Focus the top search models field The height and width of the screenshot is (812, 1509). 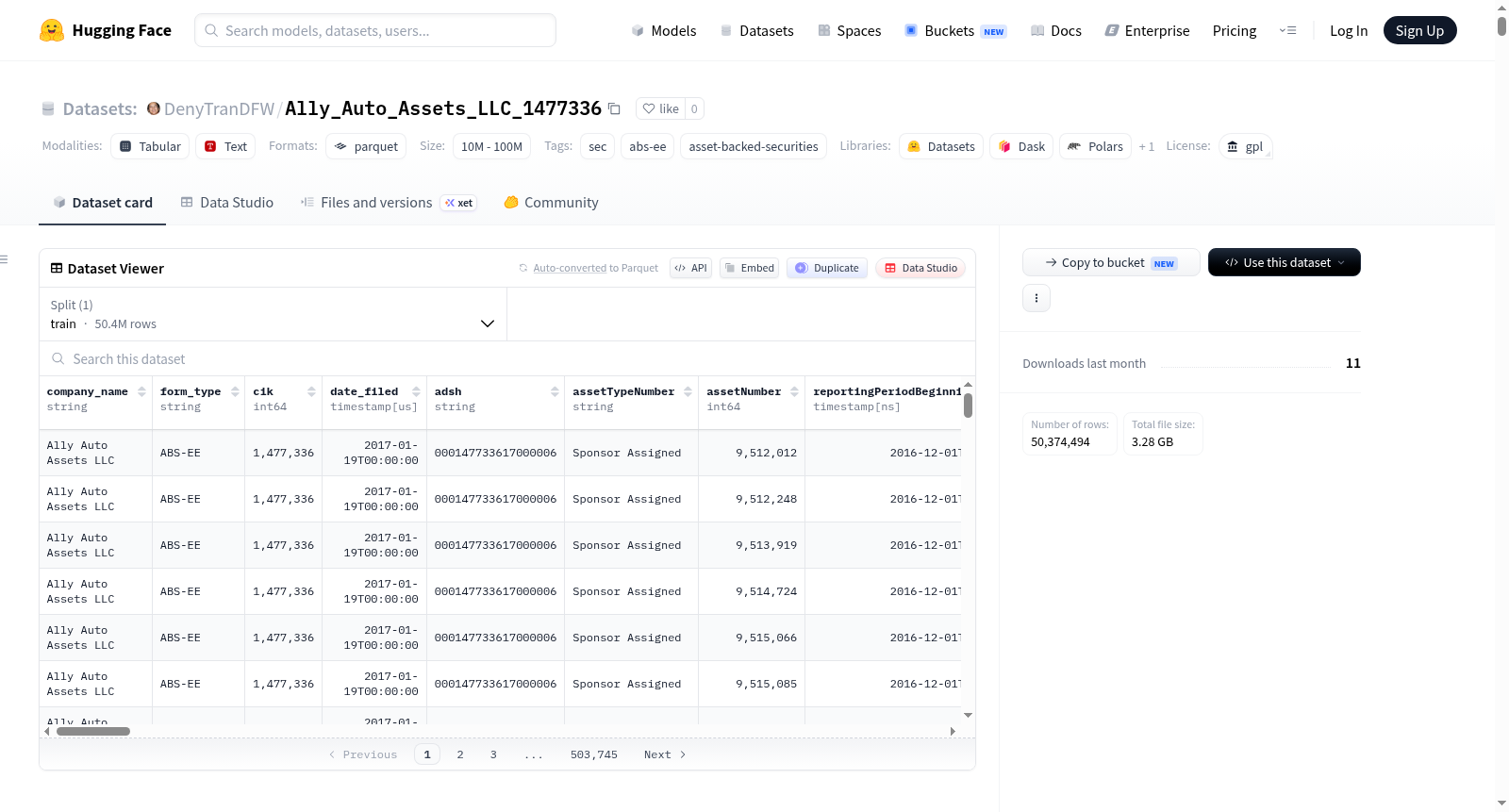click(x=375, y=30)
